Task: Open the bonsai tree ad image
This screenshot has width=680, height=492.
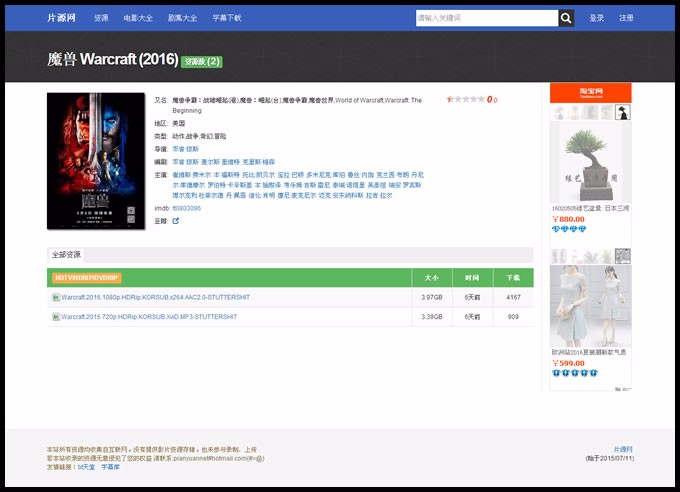Action: (x=591, y=162)
